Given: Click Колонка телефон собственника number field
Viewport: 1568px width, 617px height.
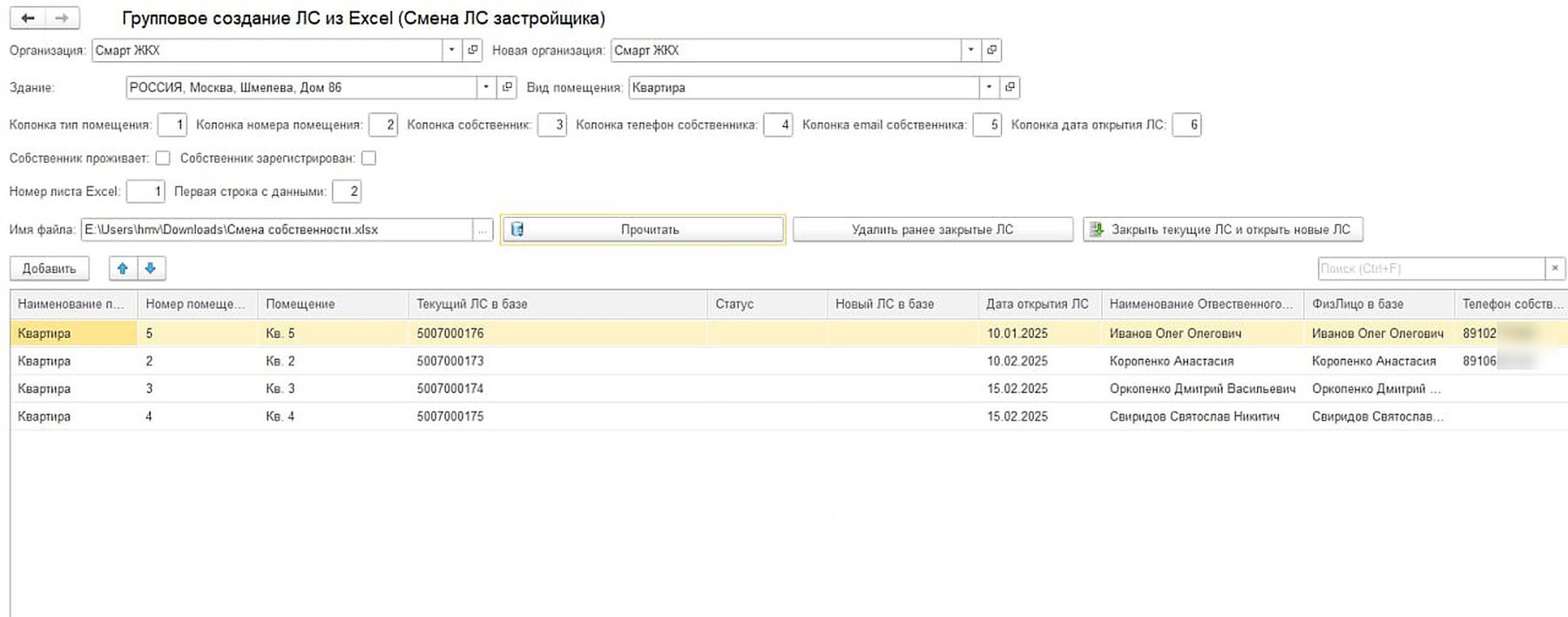Looking at the screenshot, I should [778, 125].
